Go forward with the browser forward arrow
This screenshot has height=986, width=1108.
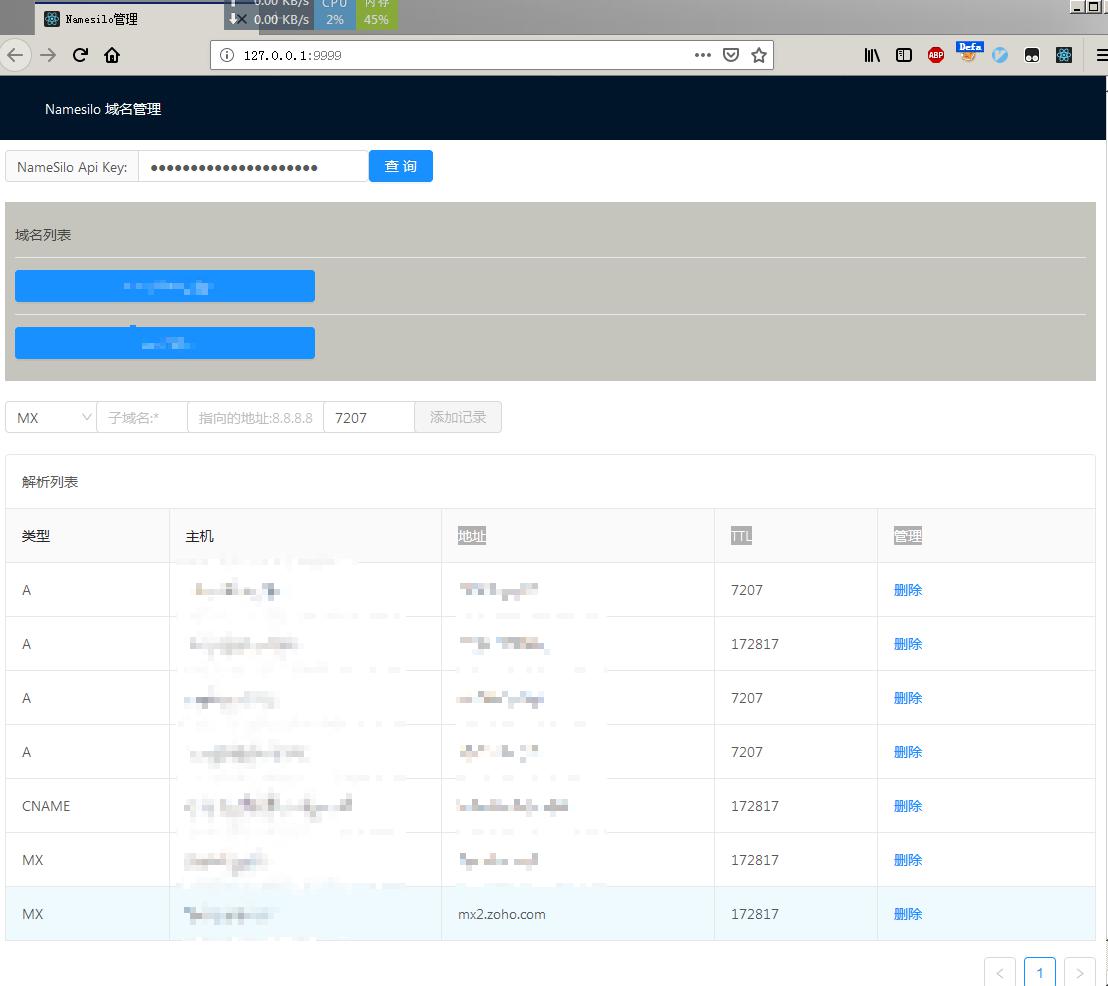(x=47, y=55)
